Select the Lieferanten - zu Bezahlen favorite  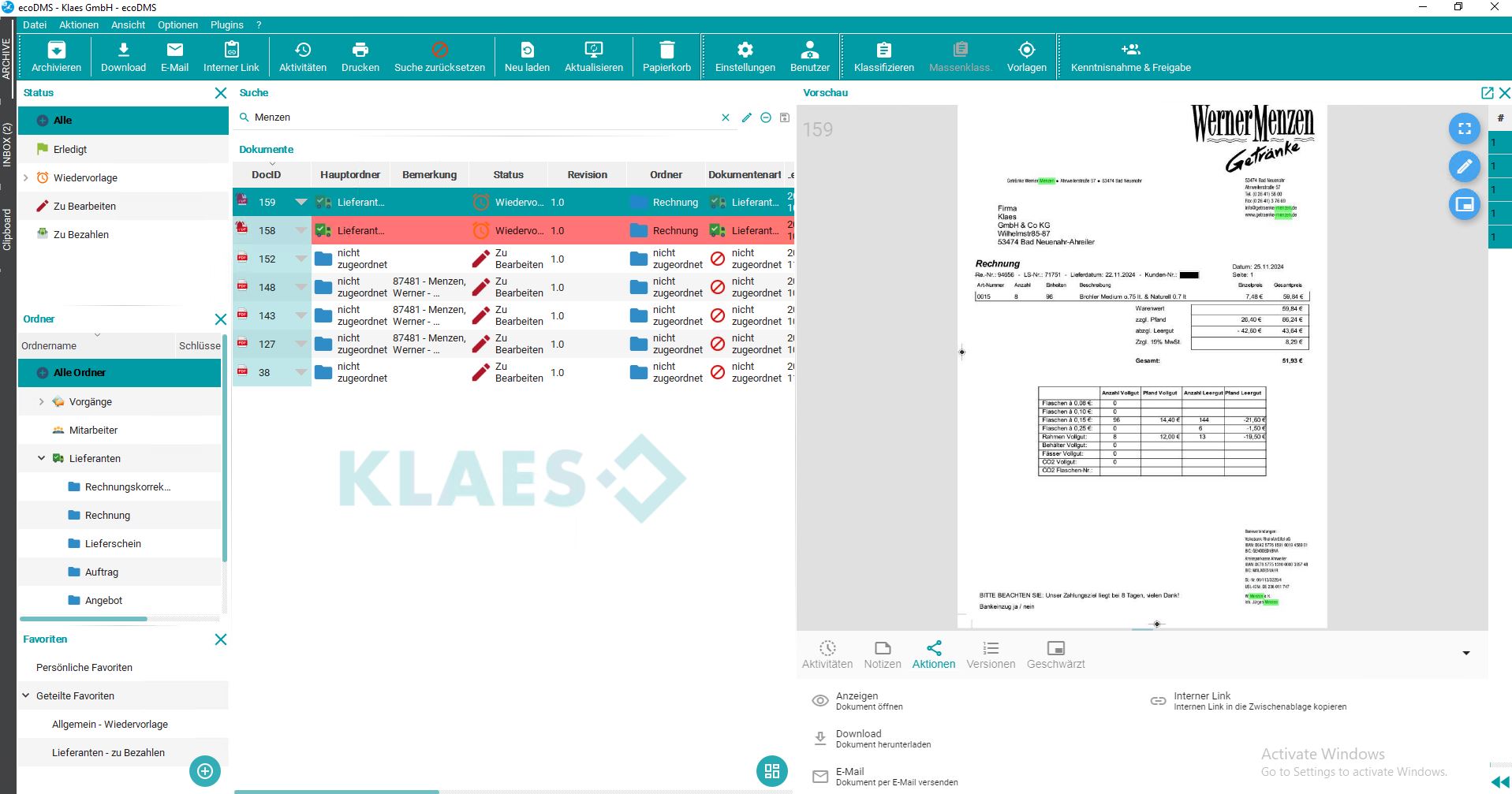107,752
